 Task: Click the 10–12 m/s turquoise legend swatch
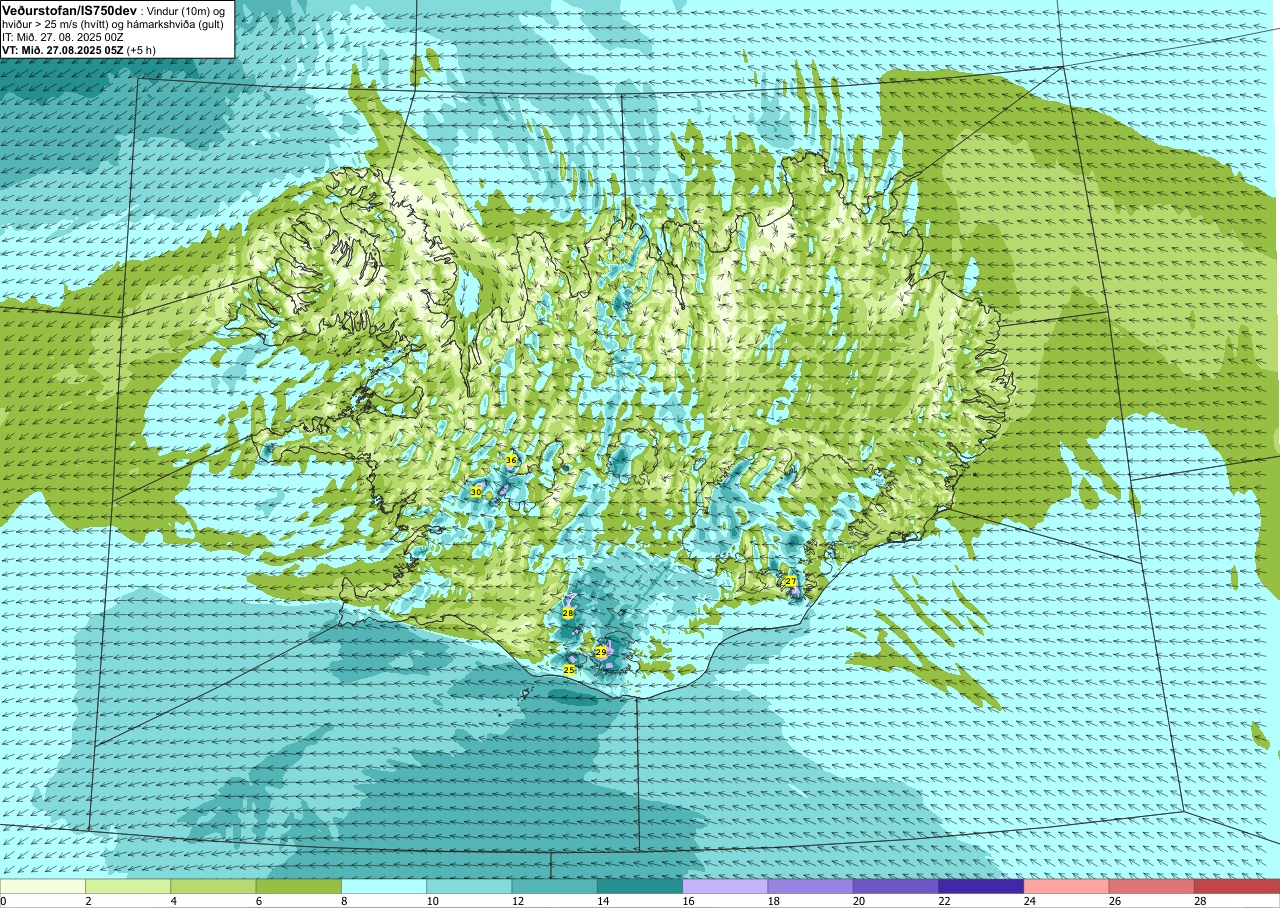(469, 886)
